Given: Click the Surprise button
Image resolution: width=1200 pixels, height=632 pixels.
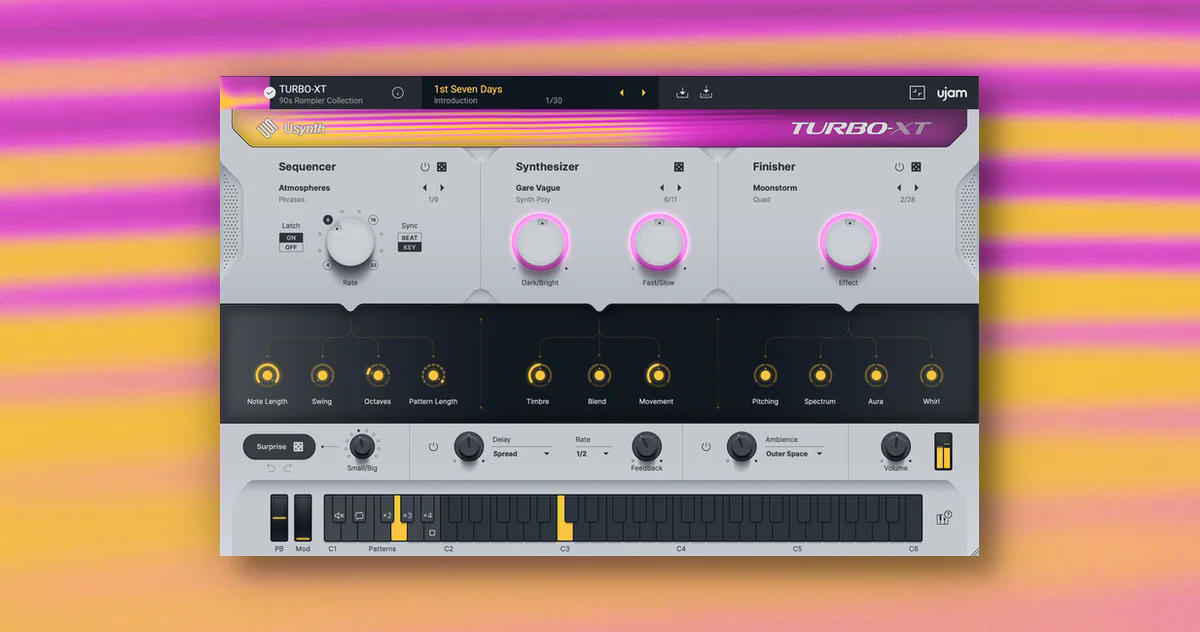Looking at the screenshot, I should point(279,447).
